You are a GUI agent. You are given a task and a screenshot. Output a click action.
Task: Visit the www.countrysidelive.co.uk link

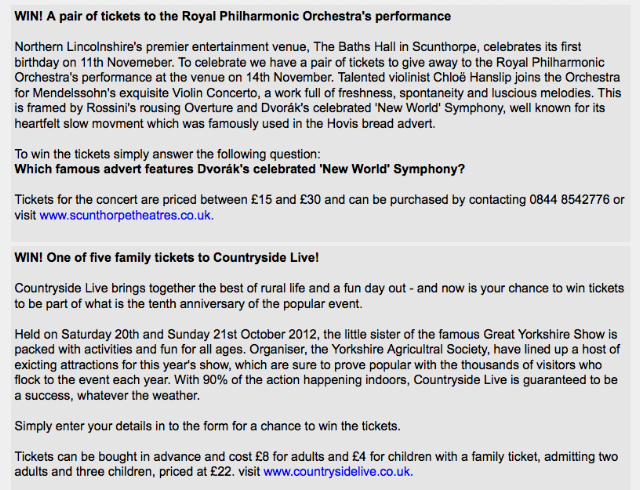click(338, 472)
